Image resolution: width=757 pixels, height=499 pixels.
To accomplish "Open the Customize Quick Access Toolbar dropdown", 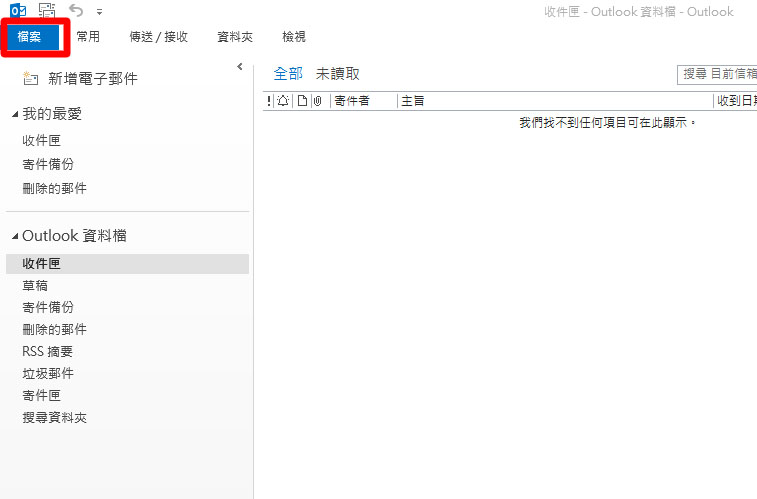I will (99, 12).
